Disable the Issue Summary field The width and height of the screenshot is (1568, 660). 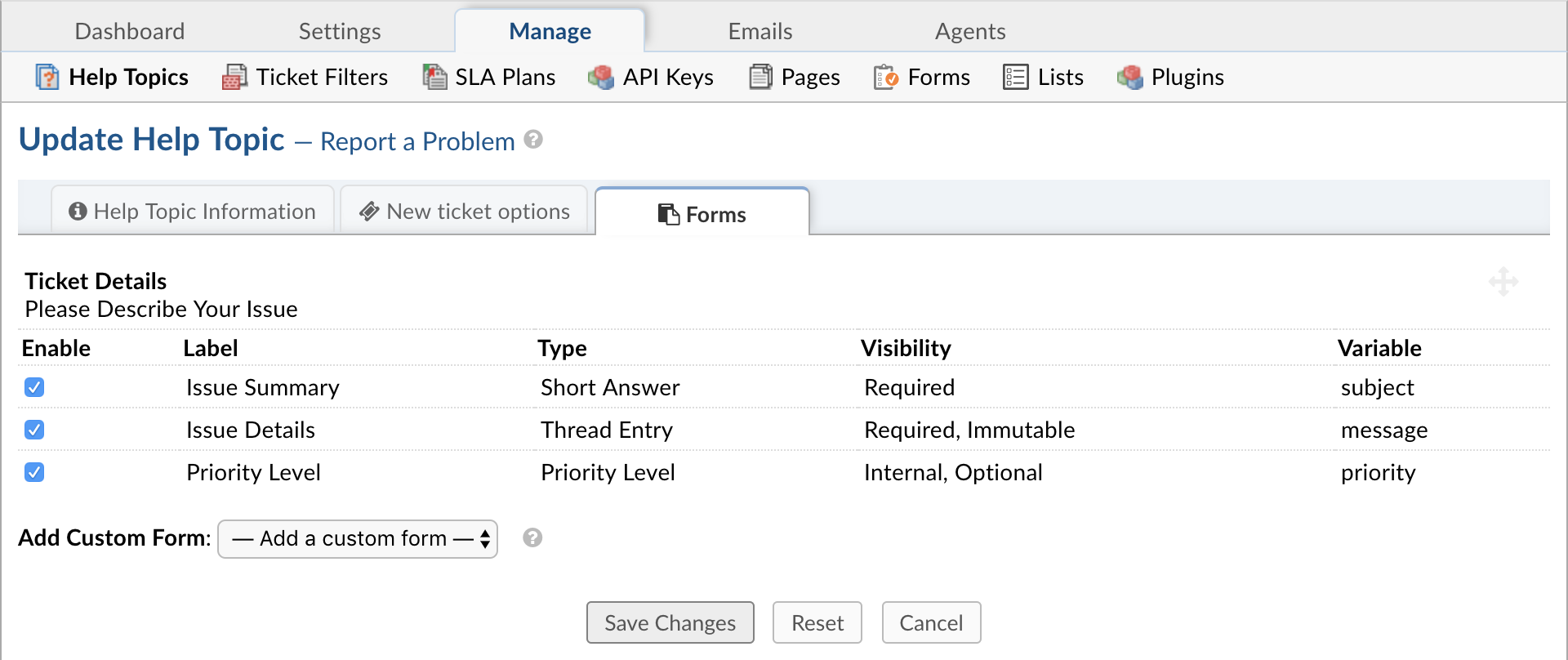coord(34,387)
